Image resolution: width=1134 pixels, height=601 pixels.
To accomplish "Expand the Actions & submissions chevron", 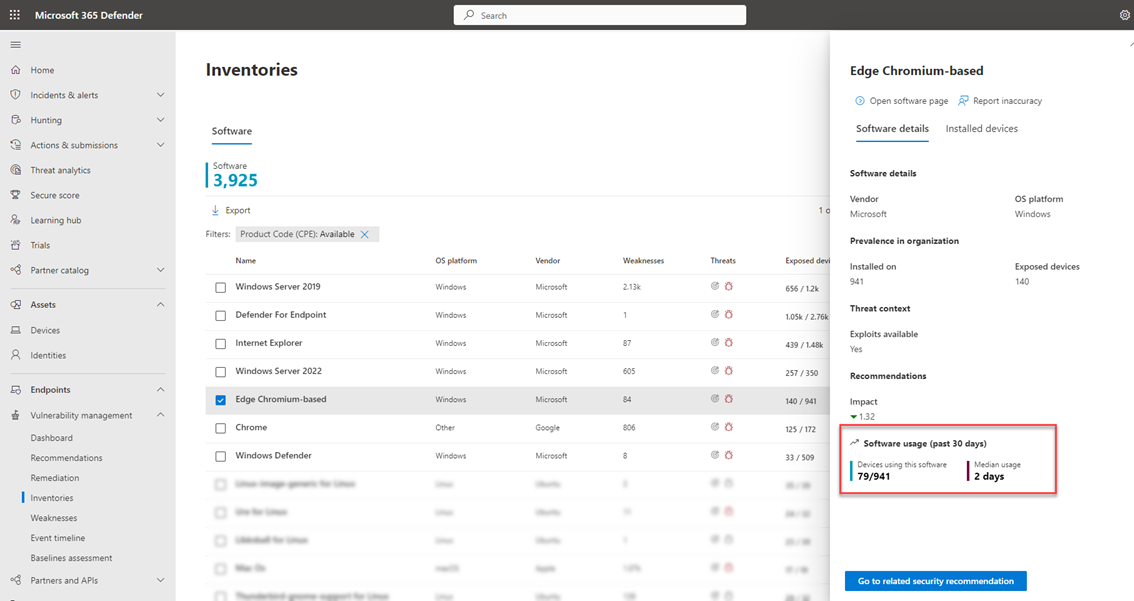I will [161, 145].
